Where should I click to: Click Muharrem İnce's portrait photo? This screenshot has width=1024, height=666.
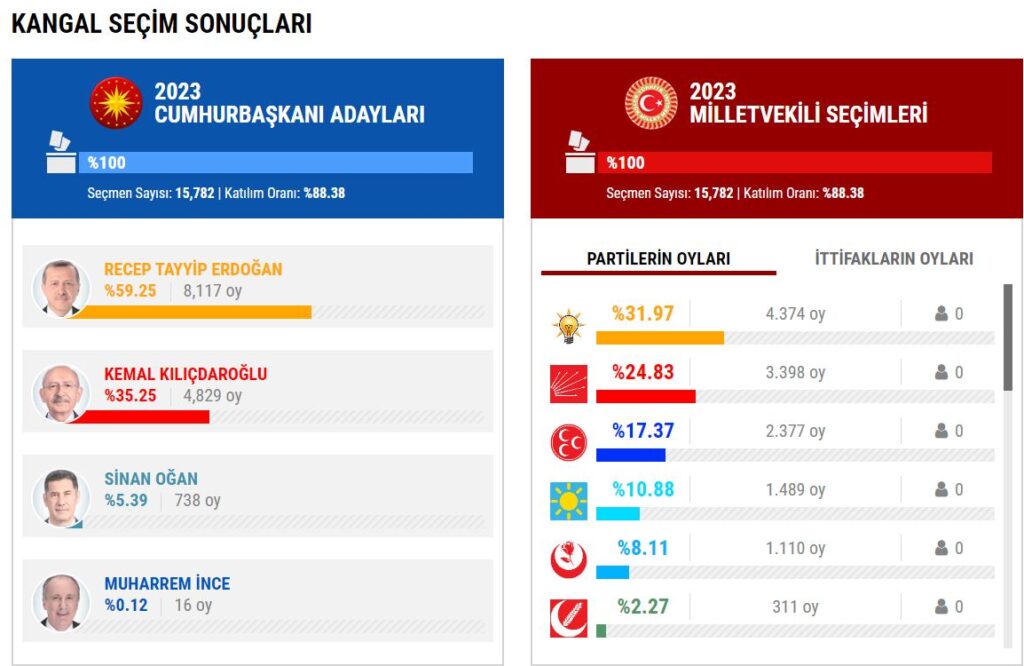pos(61,602)
